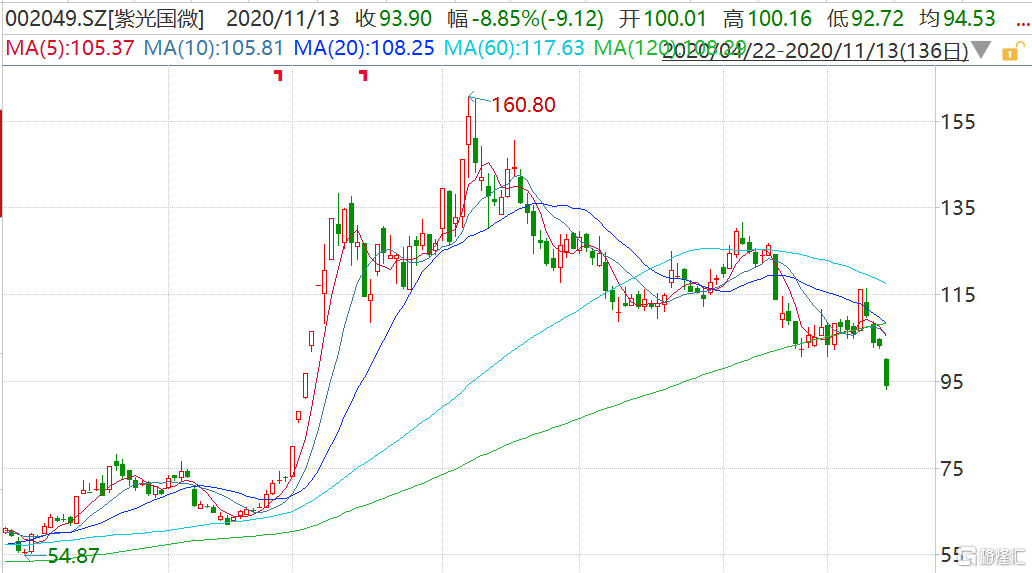Click the 95 price axis label
The width and height of the screenshot is (1032, 573).
[952, 382]
